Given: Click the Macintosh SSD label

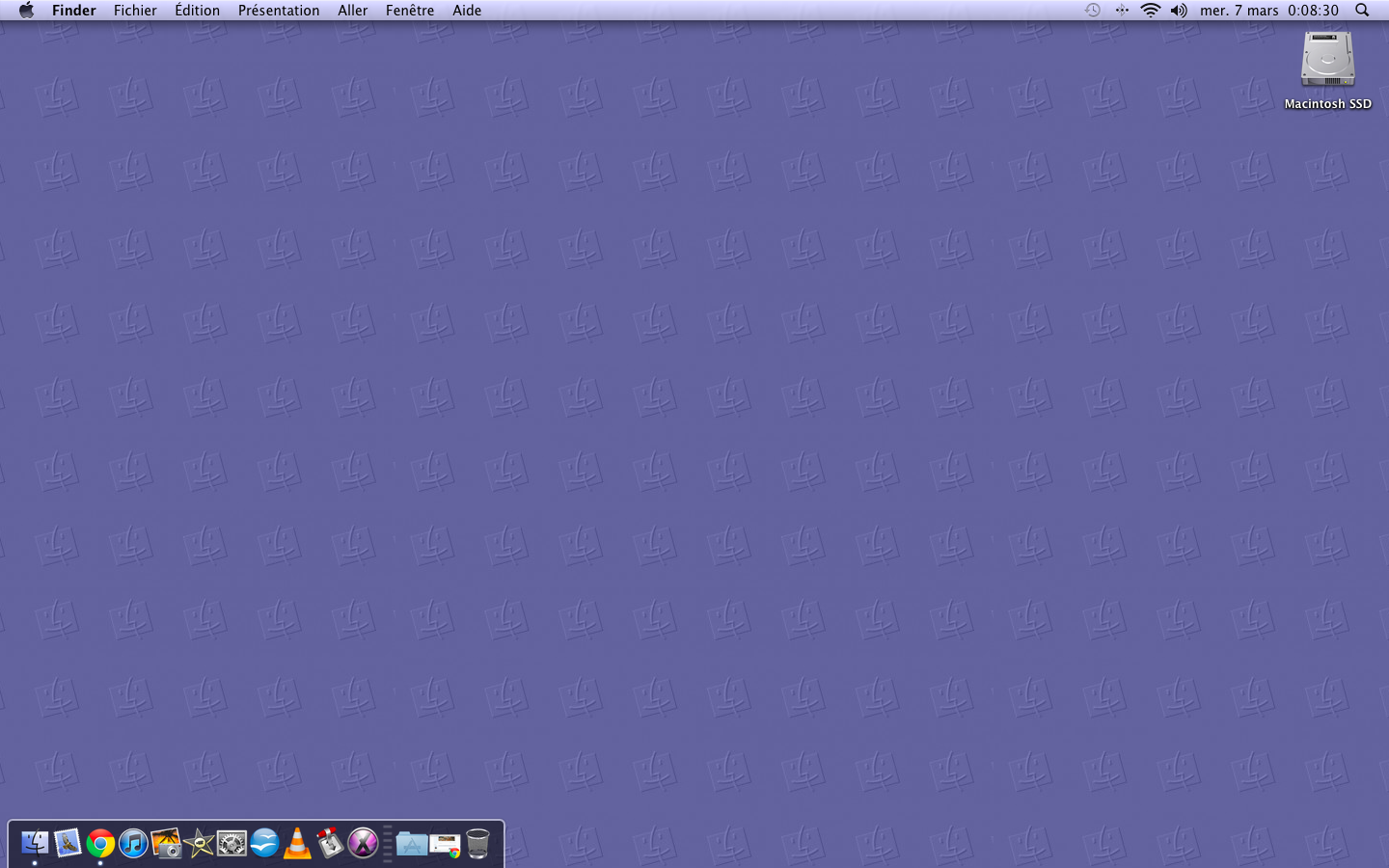Looking at the screenshot, I should (1327, 104).
